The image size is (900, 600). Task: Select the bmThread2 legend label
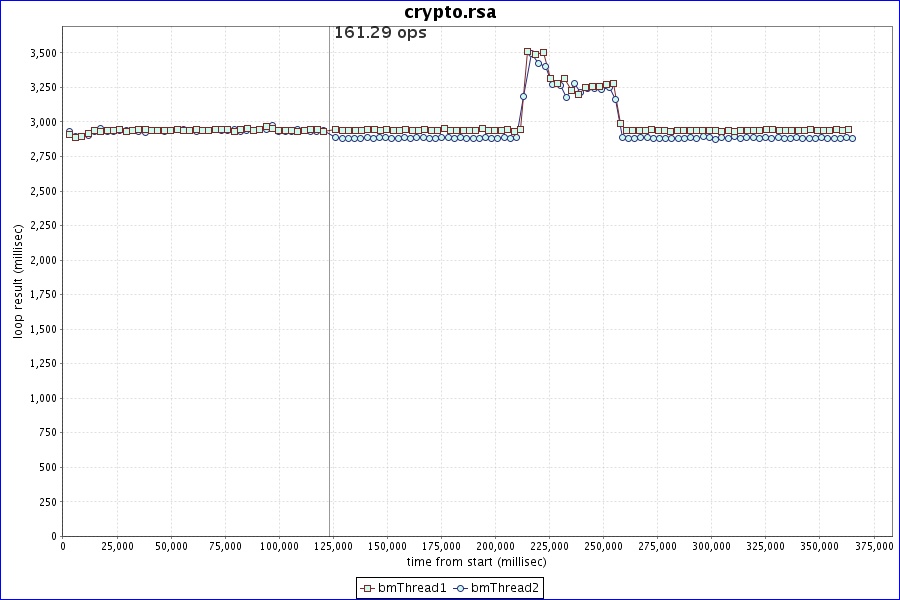[x=505, y=588]
